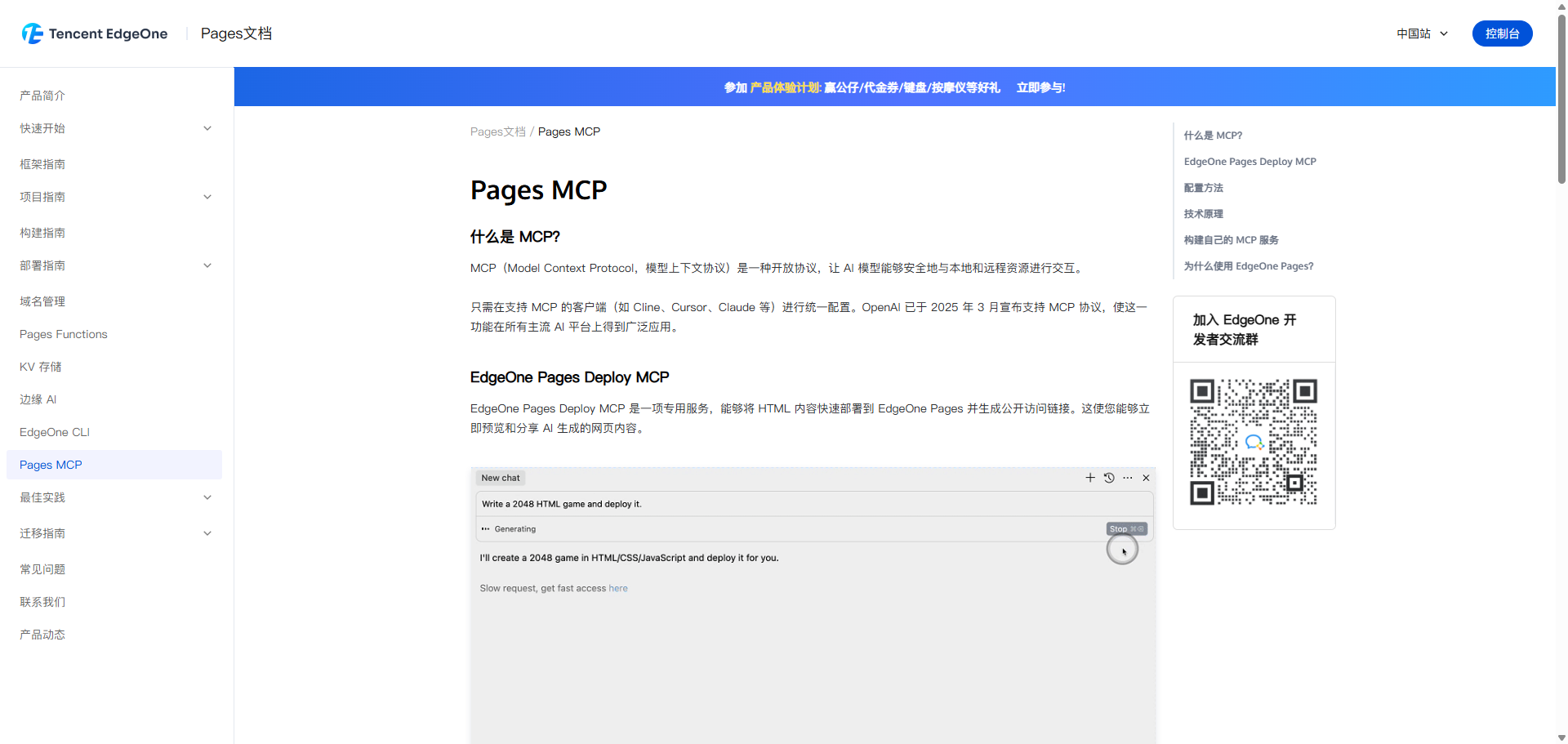This screenshot has width=1568, height=744.
Task: Select 项目指南 sidebar entry
Action: click(42, 197)
